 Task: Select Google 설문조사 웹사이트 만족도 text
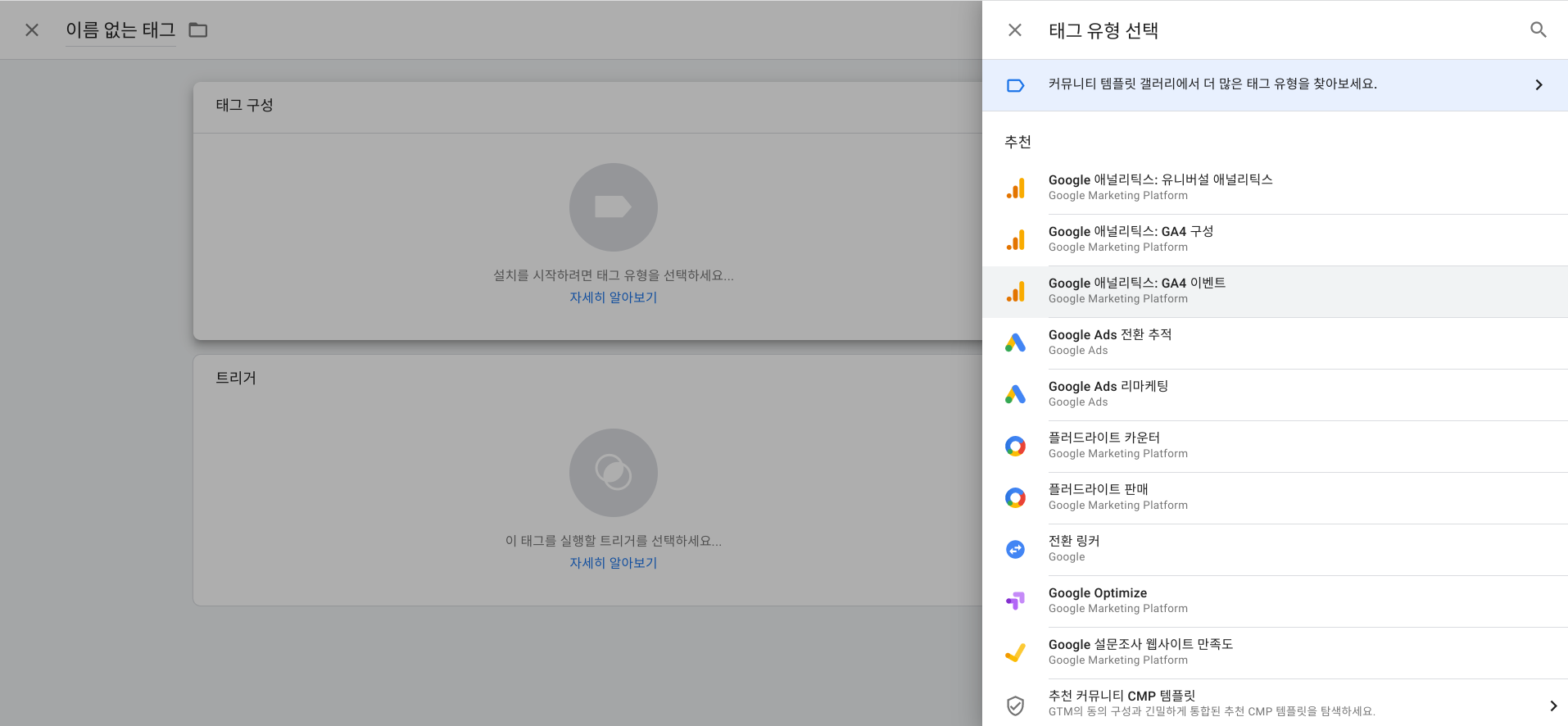tap(1140, 644)
